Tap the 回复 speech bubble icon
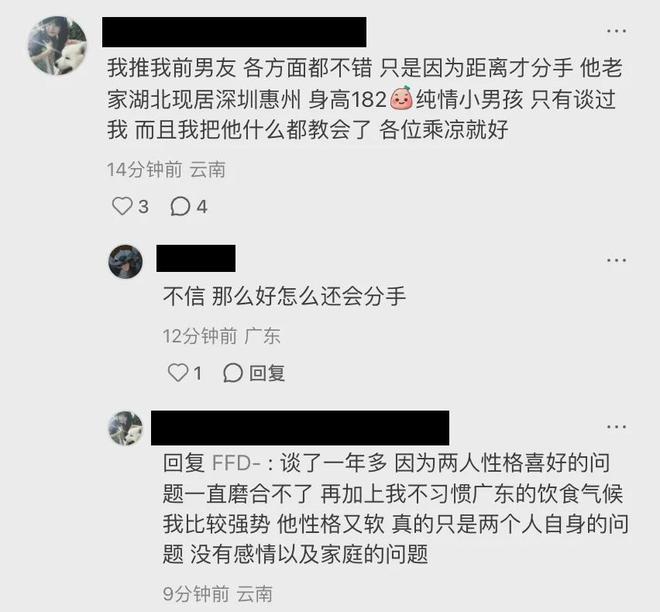This screenshot has height=612, width=660. [x=233, y=373]
